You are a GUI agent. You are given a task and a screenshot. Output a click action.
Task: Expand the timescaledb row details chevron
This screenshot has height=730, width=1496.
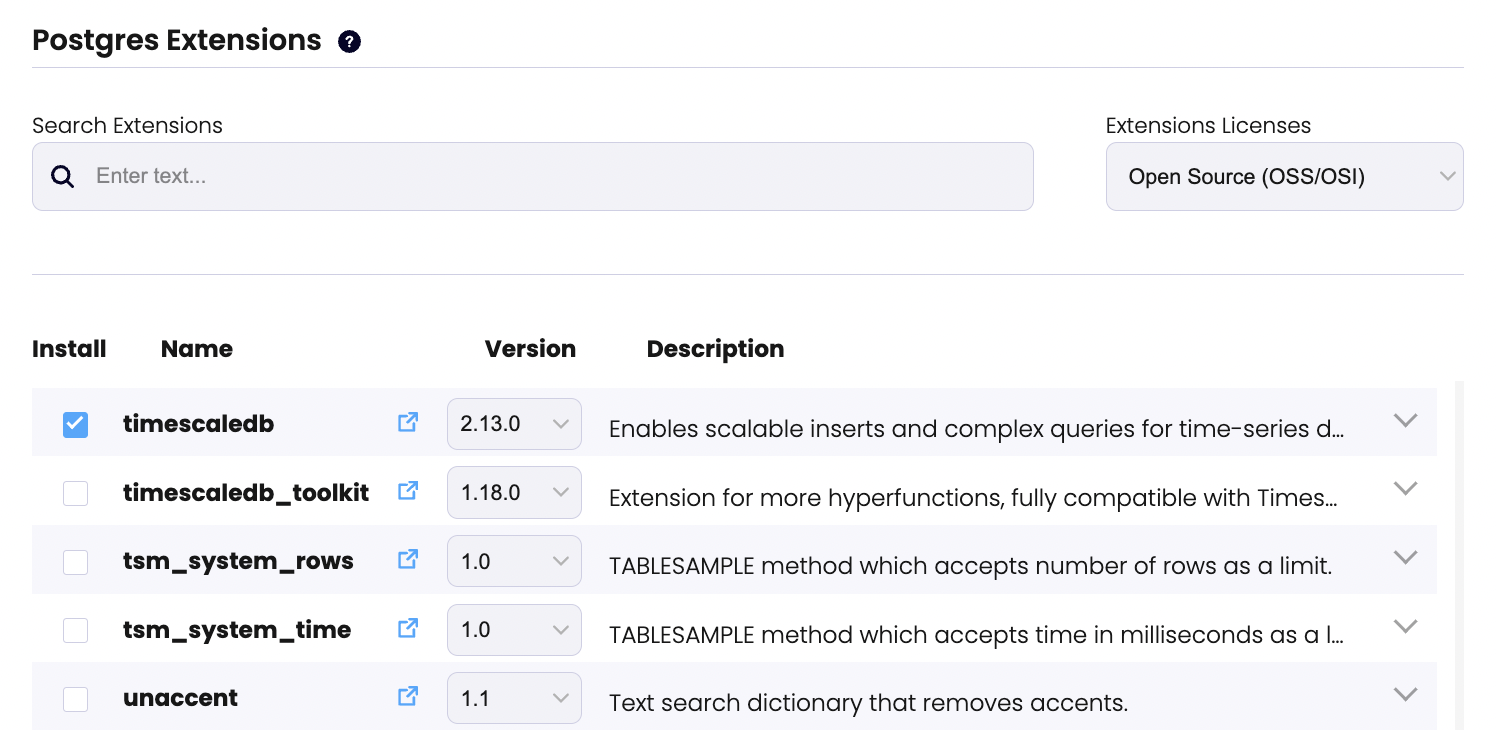point(1406,420)
